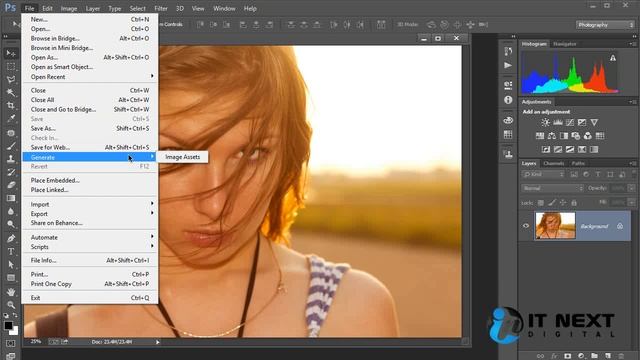Toggle shape layer filter
Screen dimensions: 640x360
tap(610, 175)
